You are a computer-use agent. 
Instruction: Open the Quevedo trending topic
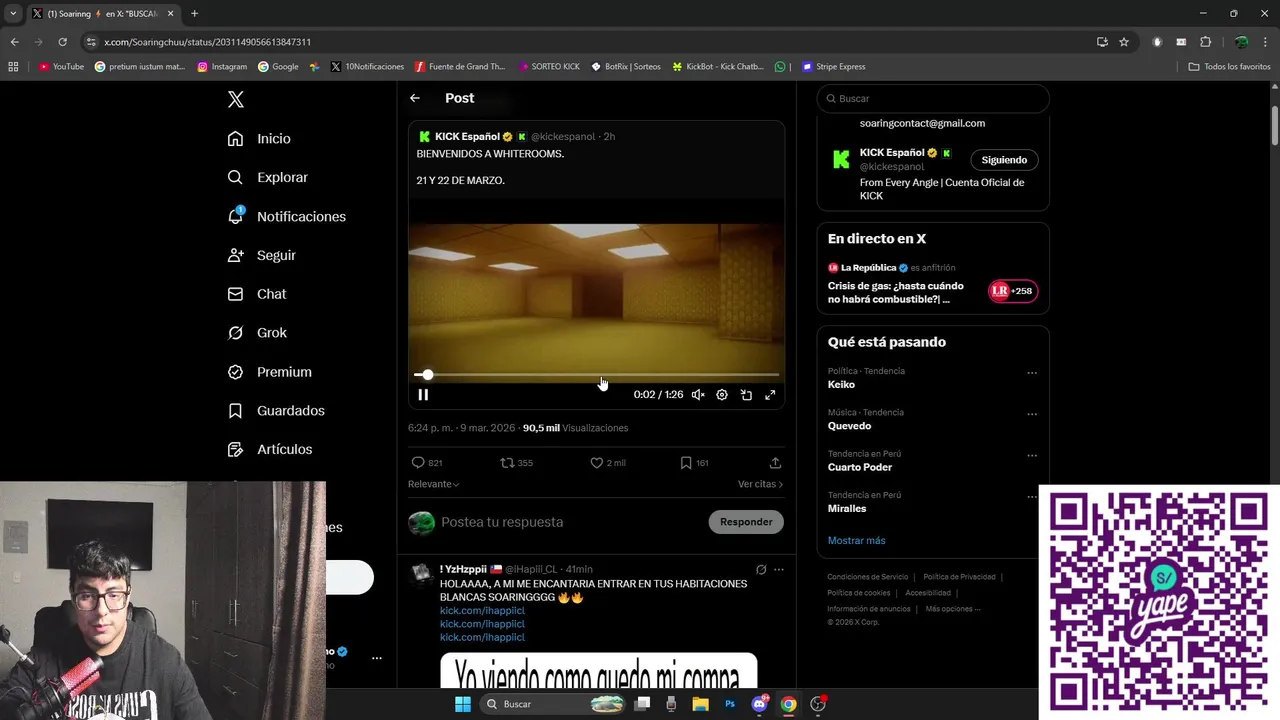pos(849,426)
